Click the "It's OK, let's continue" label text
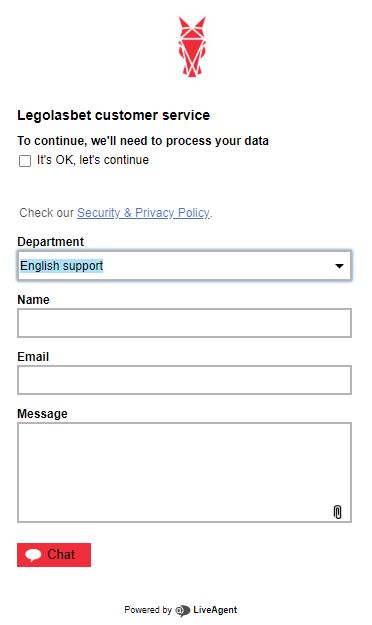This screenshot has width=372, height=625. (93, 160)
